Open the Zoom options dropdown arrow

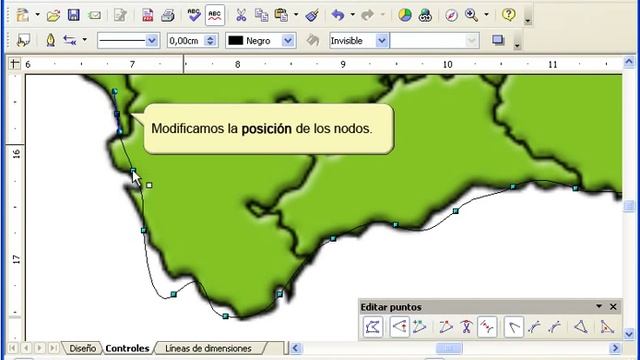coord(487,15)
